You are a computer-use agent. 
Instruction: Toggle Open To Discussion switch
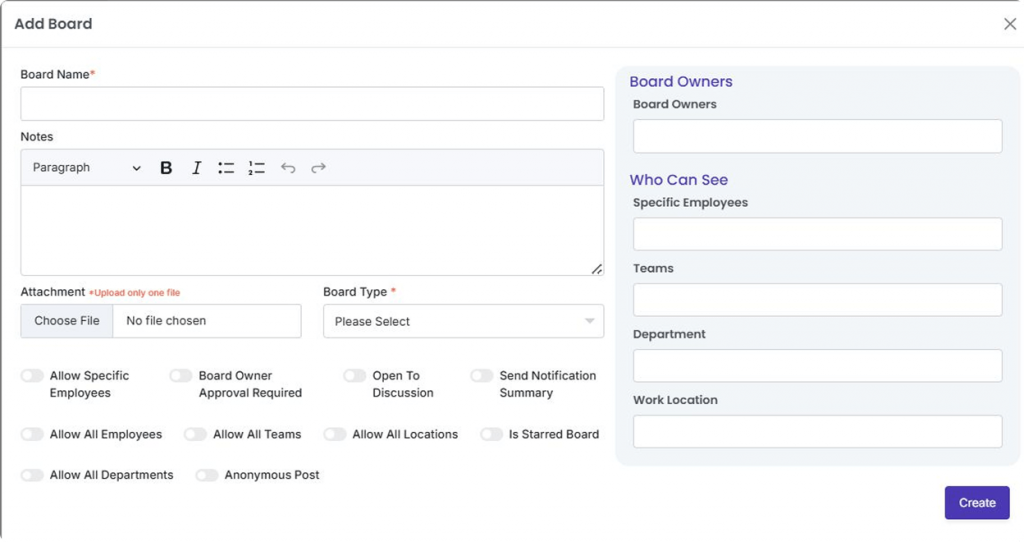point(355,376)
